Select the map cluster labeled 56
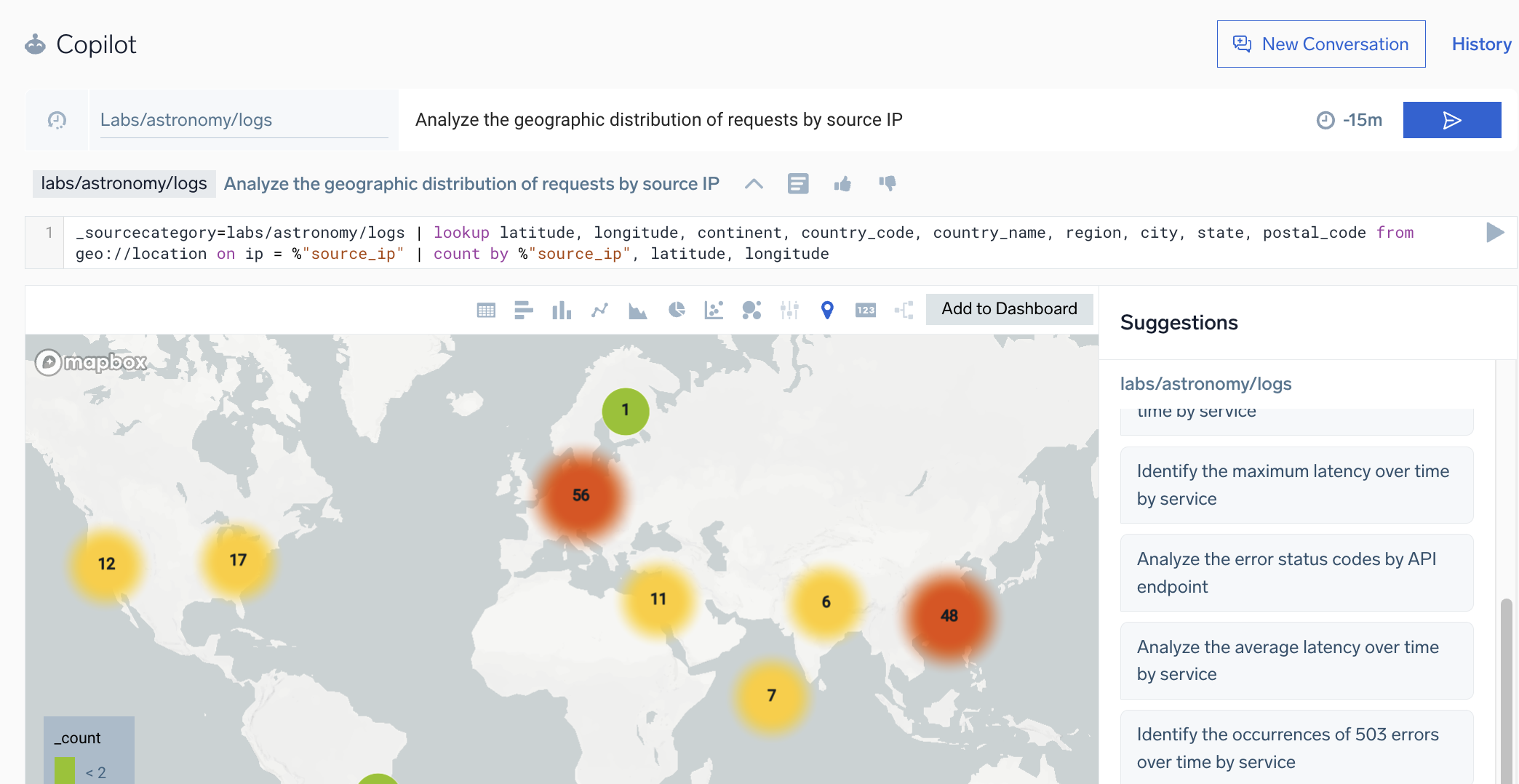The width and height of the screenshot is (1519, 784). click(581, 495)
